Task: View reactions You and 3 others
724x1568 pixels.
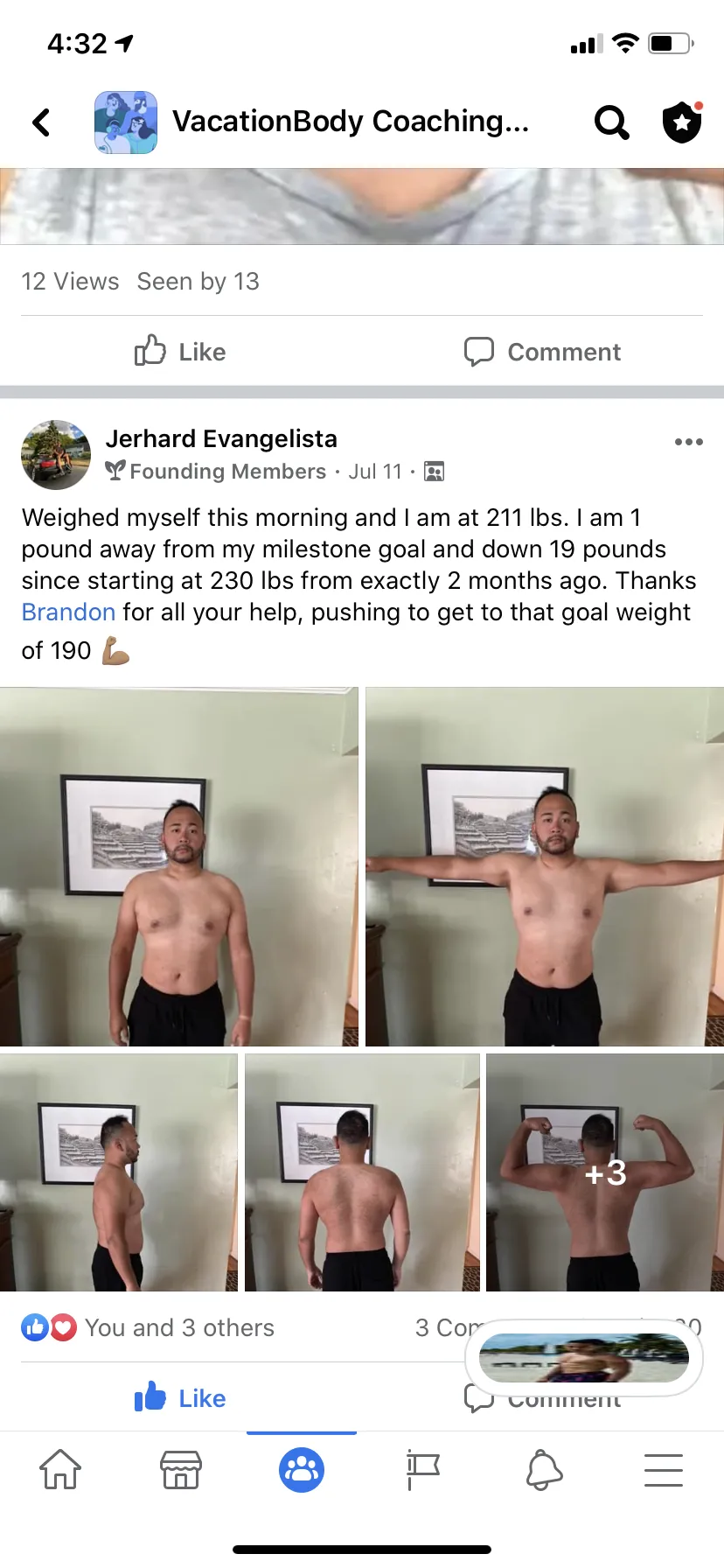Action: pyautogui.click(x=148, y=1327)
